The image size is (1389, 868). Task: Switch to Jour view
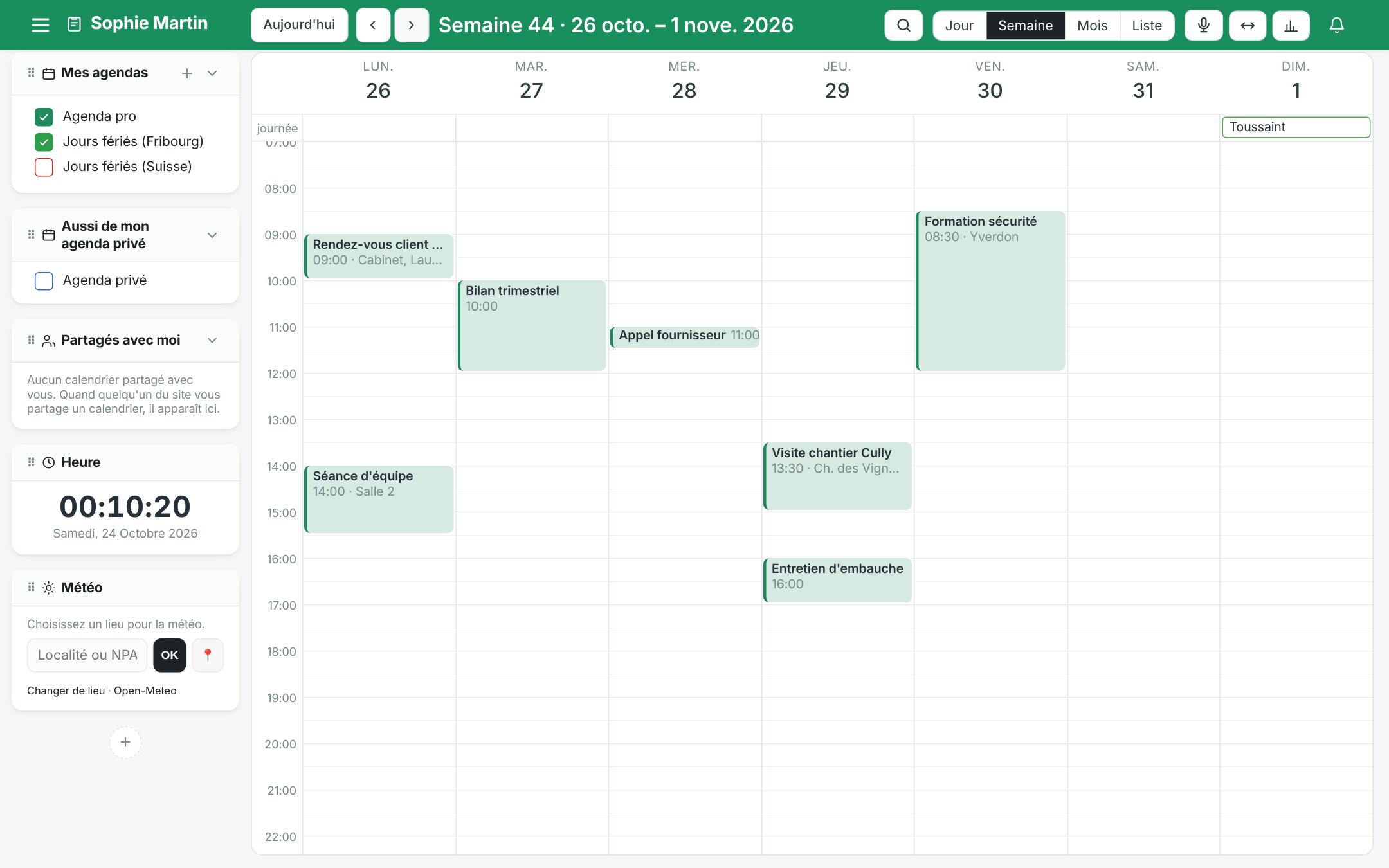click(x=959, y=25)
